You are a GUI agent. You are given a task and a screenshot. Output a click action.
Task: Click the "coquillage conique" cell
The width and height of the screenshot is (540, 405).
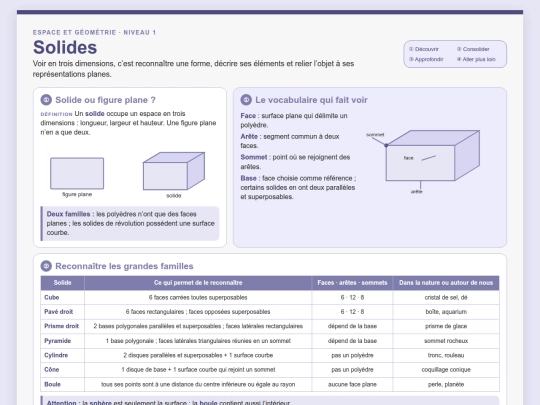[446, 370]
